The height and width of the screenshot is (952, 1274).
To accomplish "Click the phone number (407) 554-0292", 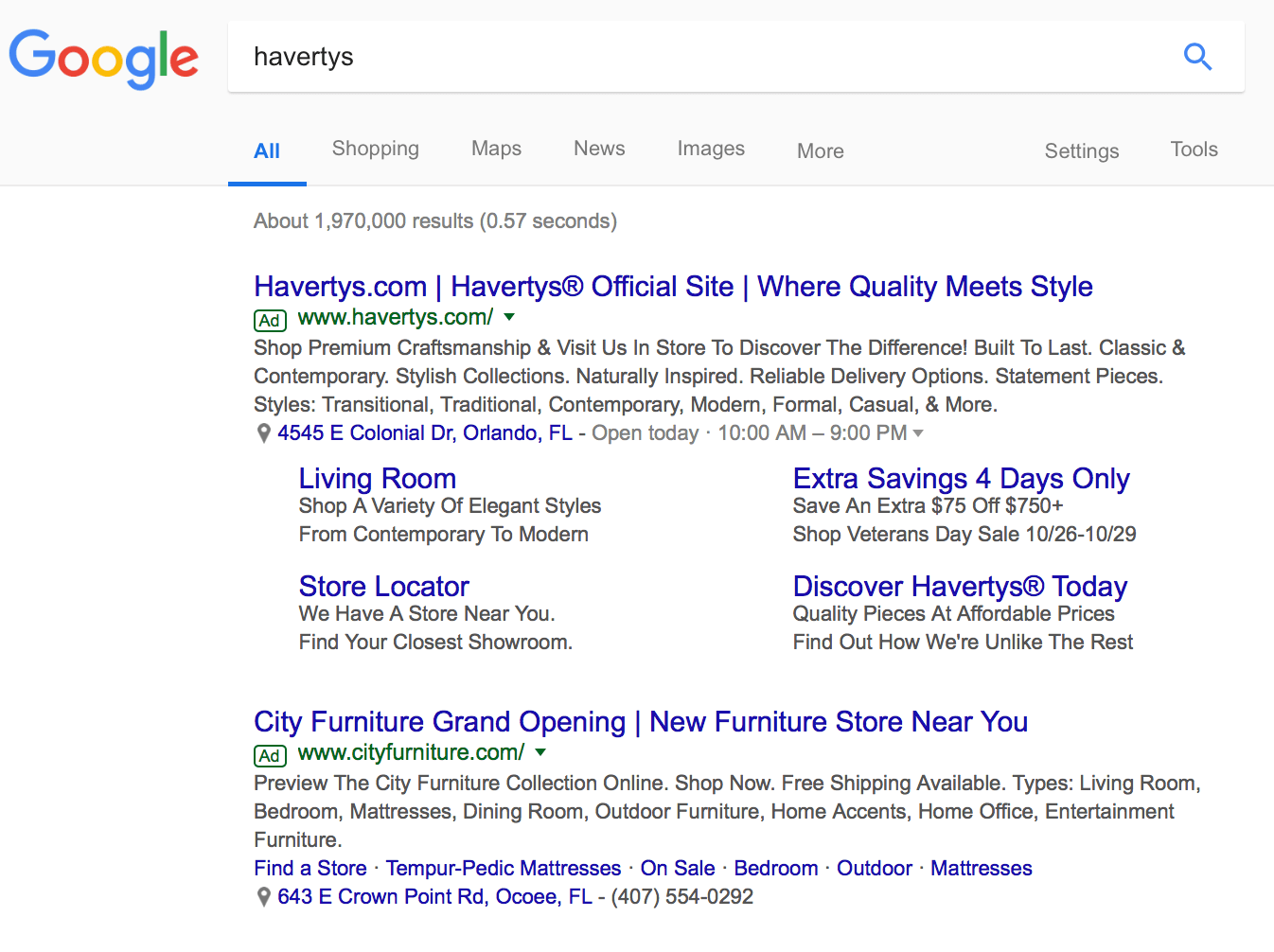I will coord(682,897).
